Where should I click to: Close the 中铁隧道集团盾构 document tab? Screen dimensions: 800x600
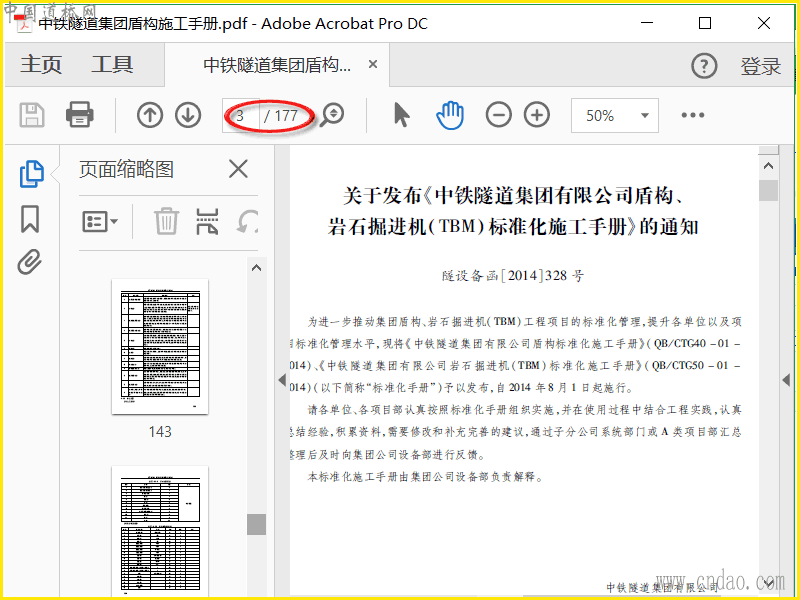pos(373,64)
